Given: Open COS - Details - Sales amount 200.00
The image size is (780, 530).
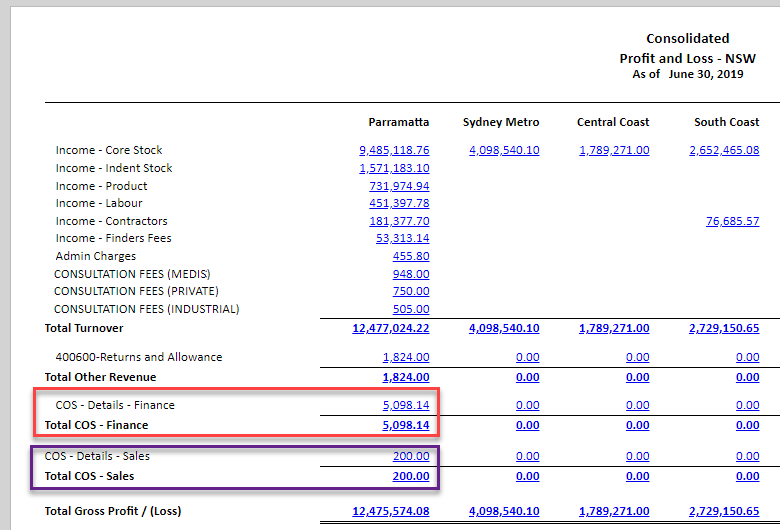Looking at the screenshot, I should click(x=411, y=456).
